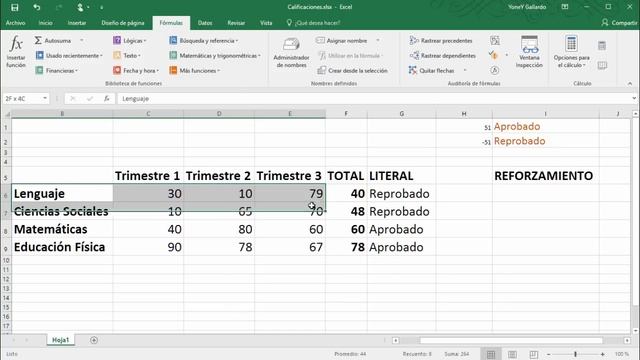Click Quitar flechas button
The image size is (640, 360).
[x=432, y=71]
